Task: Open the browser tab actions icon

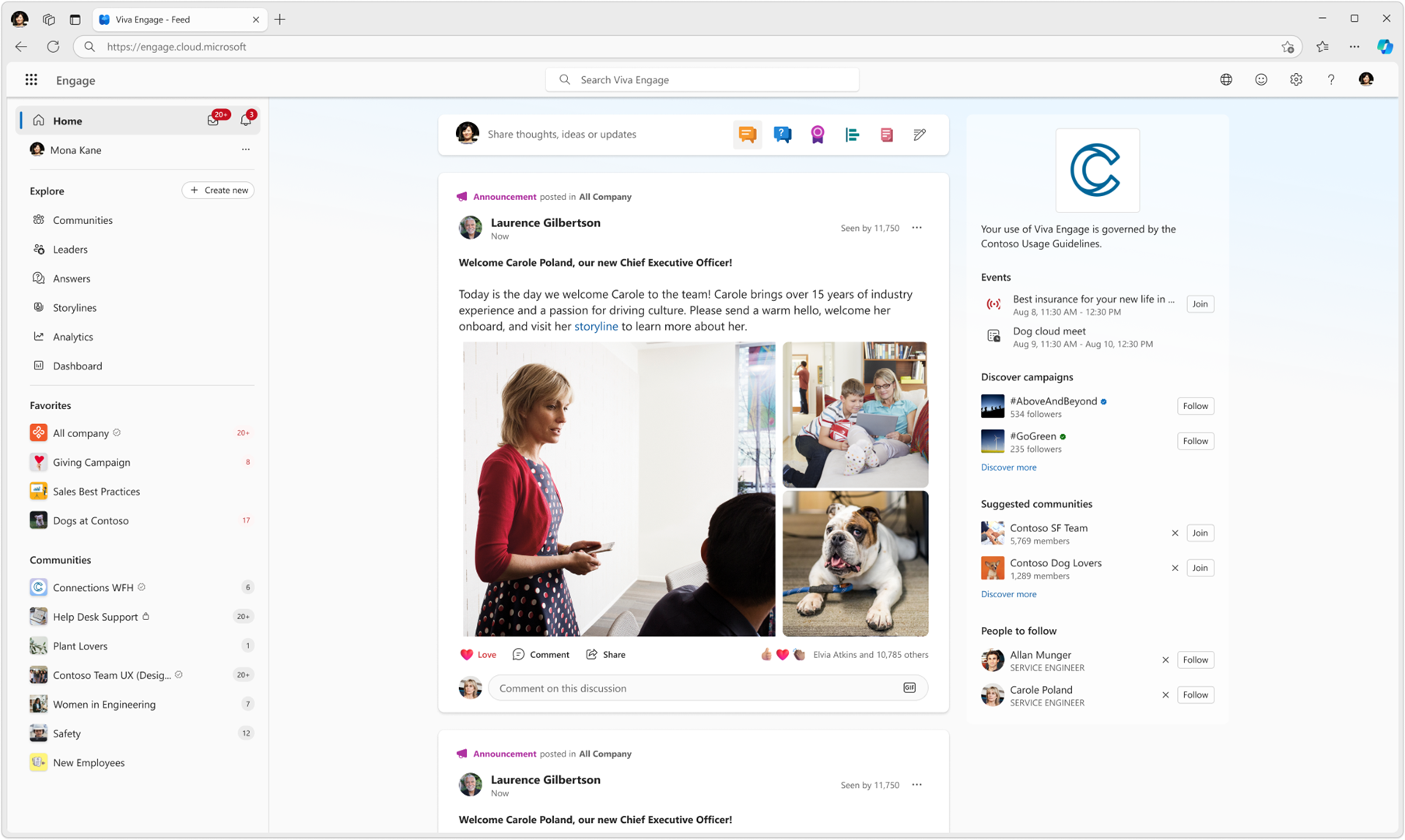Action: (75, 19)
